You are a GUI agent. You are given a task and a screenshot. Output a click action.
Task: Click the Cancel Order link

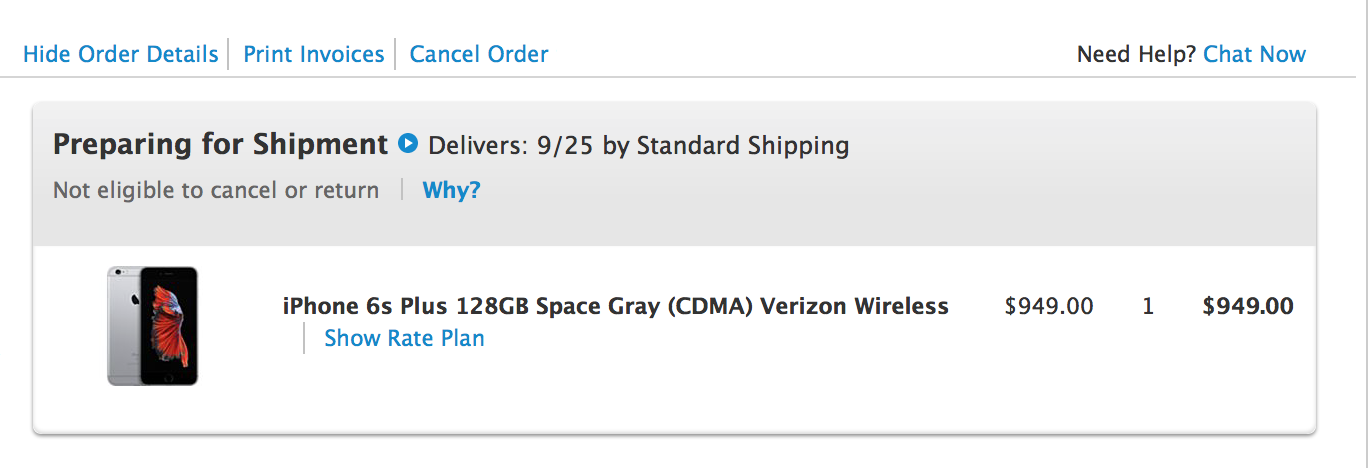coord(479,54)
